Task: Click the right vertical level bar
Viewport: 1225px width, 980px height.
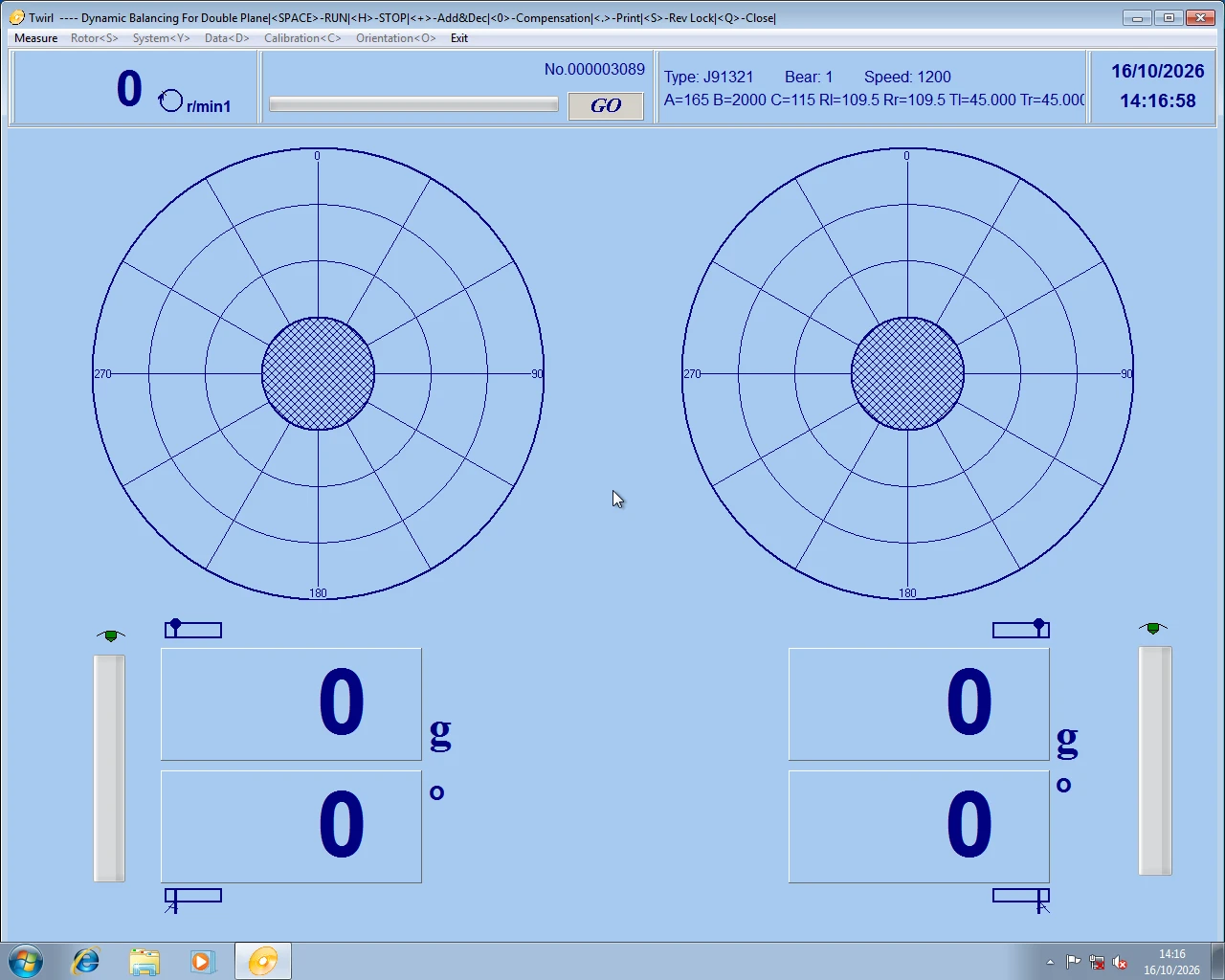Action: 1155,761
